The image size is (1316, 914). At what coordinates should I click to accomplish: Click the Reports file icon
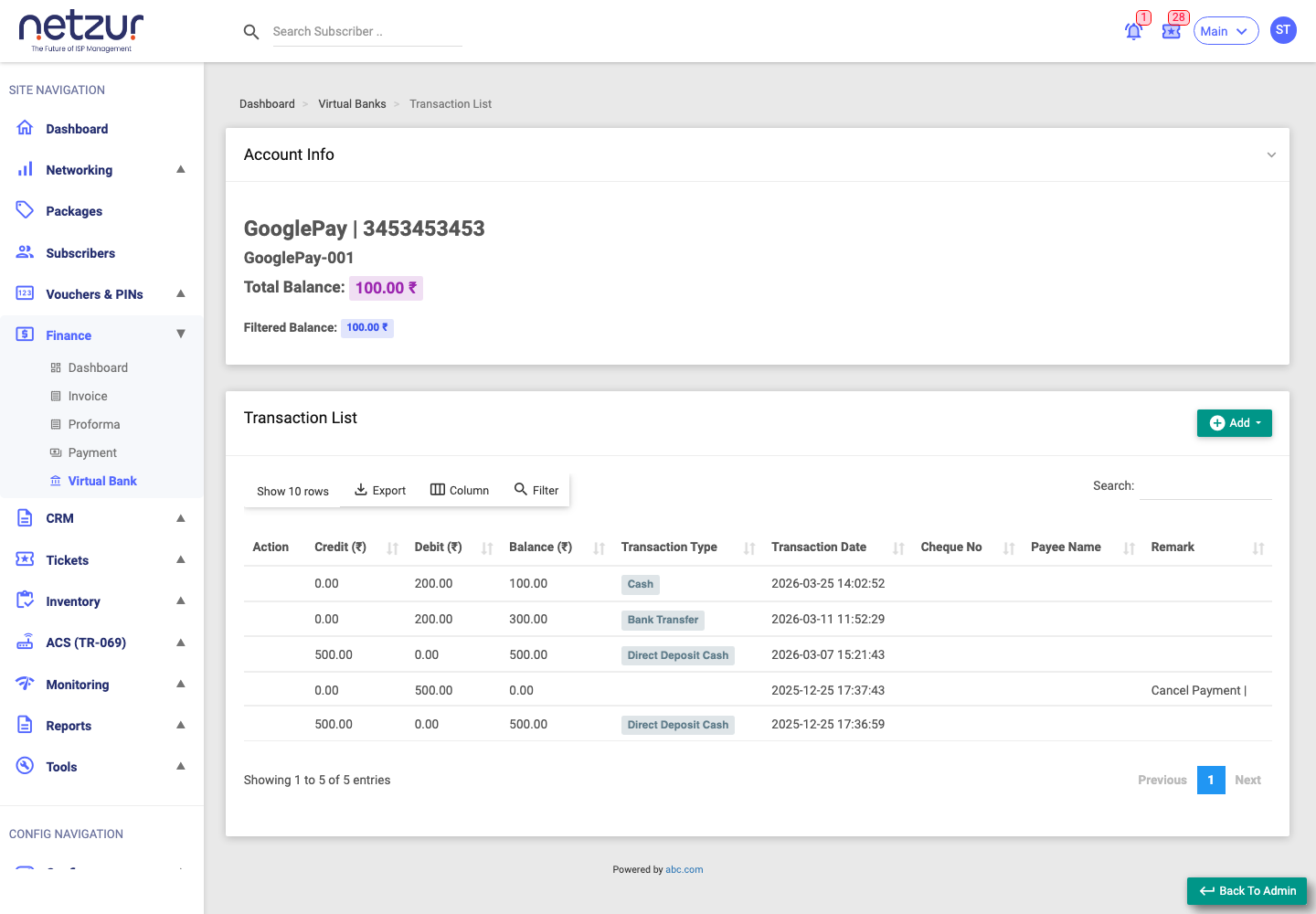pos(26,725)
